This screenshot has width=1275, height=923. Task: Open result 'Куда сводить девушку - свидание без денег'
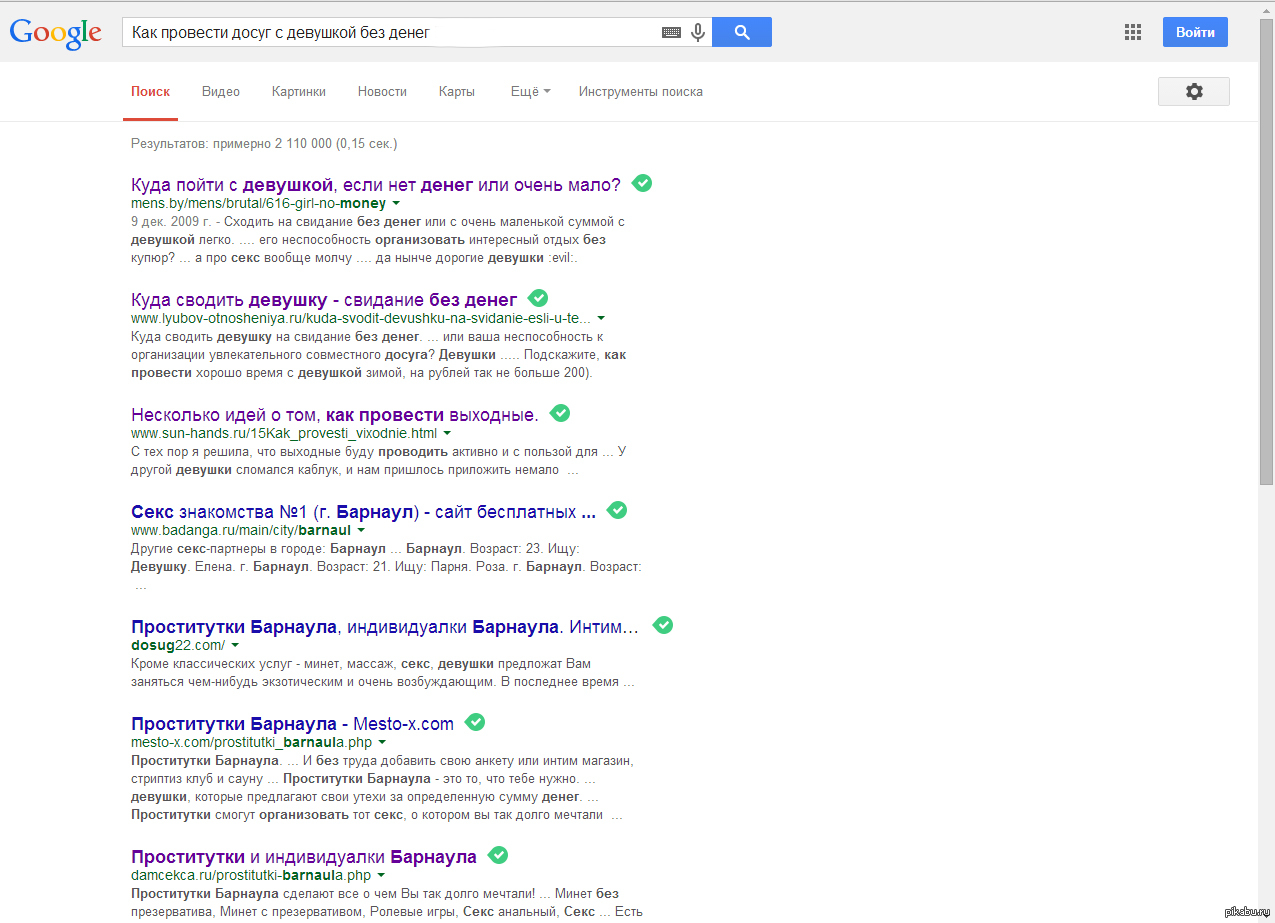point(324,299)
